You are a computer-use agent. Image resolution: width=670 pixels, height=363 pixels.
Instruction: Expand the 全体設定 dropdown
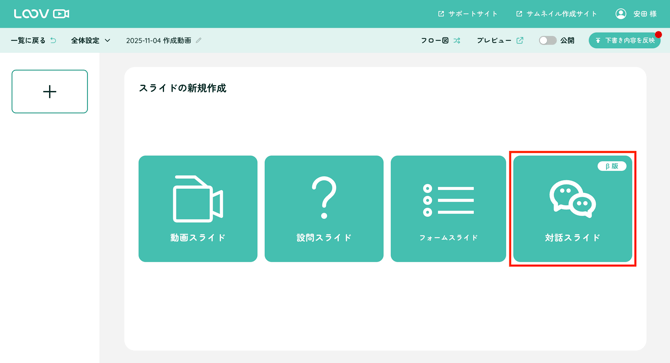pos(91,41)
